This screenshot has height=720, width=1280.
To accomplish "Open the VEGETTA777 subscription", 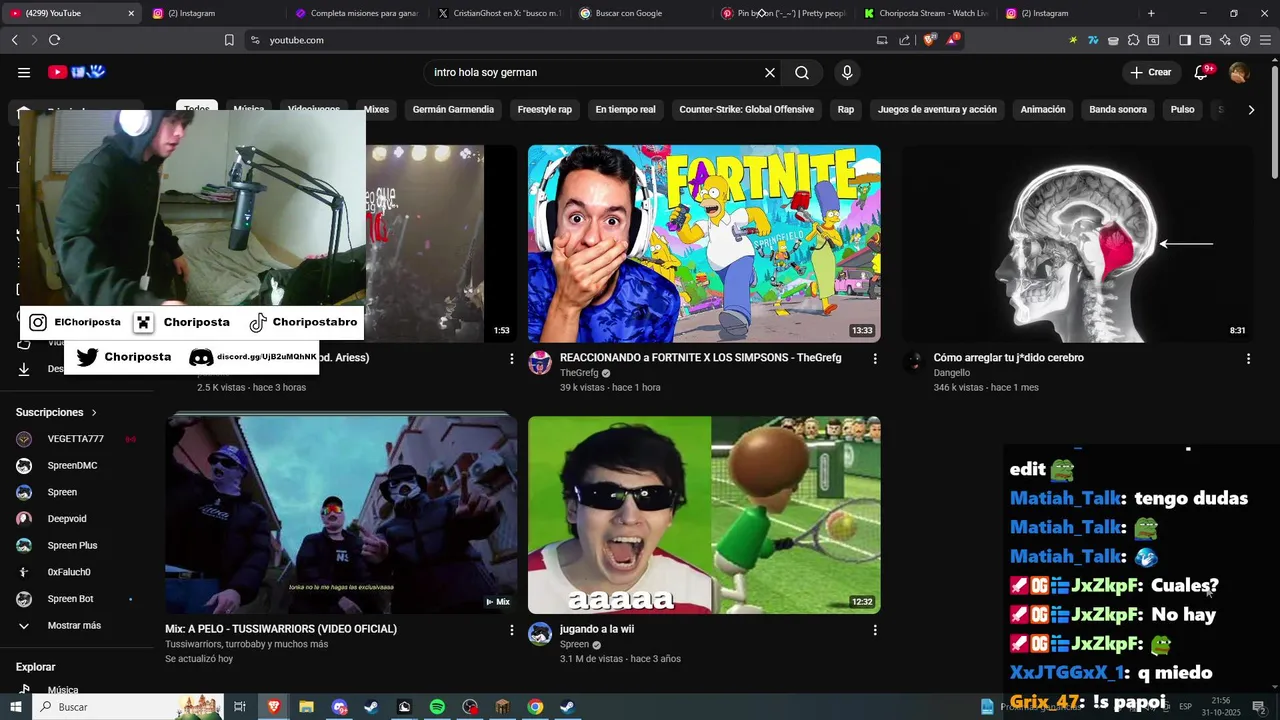I will click(76, 439).
